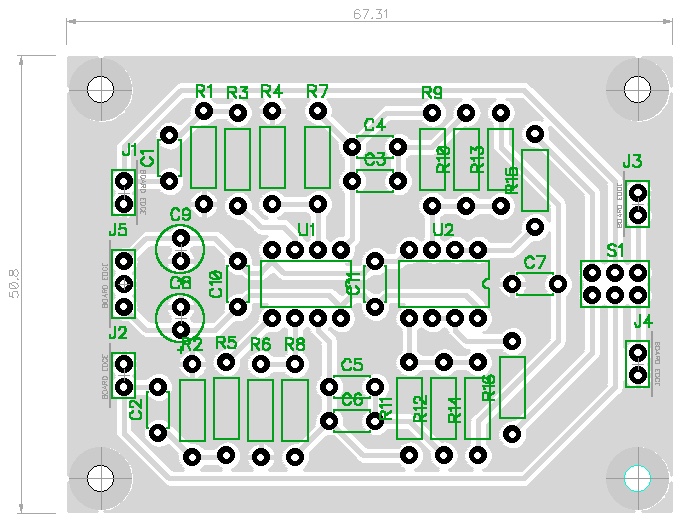Select the R14 label text
Screen dimensions: 687x527
click(455, 410)
